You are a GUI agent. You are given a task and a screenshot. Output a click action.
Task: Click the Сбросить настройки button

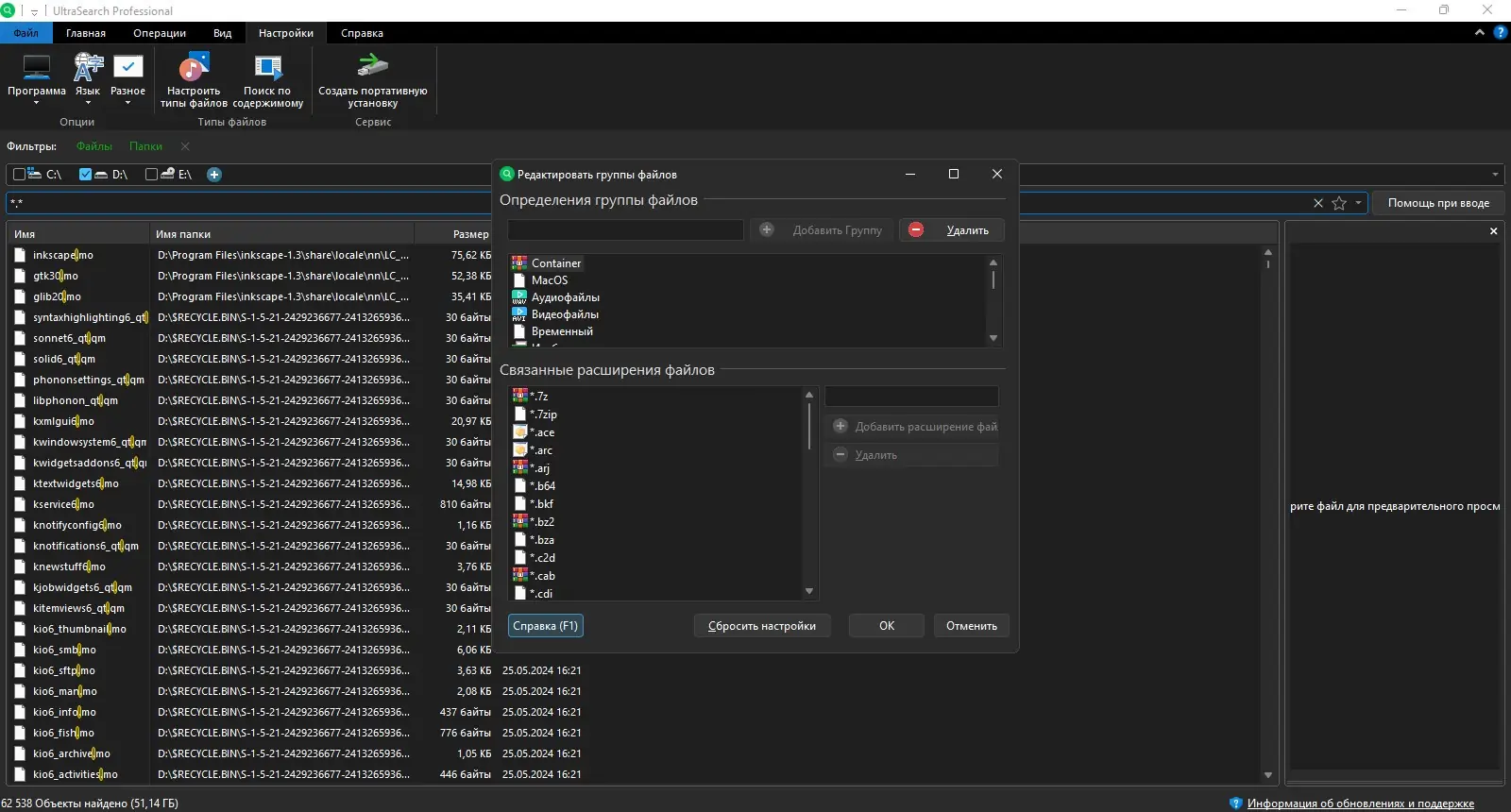[762, 626]
